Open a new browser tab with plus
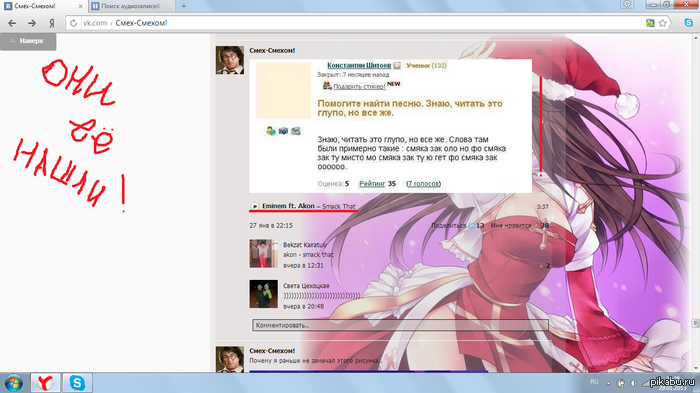700x393 pixels. coord(184,6)
